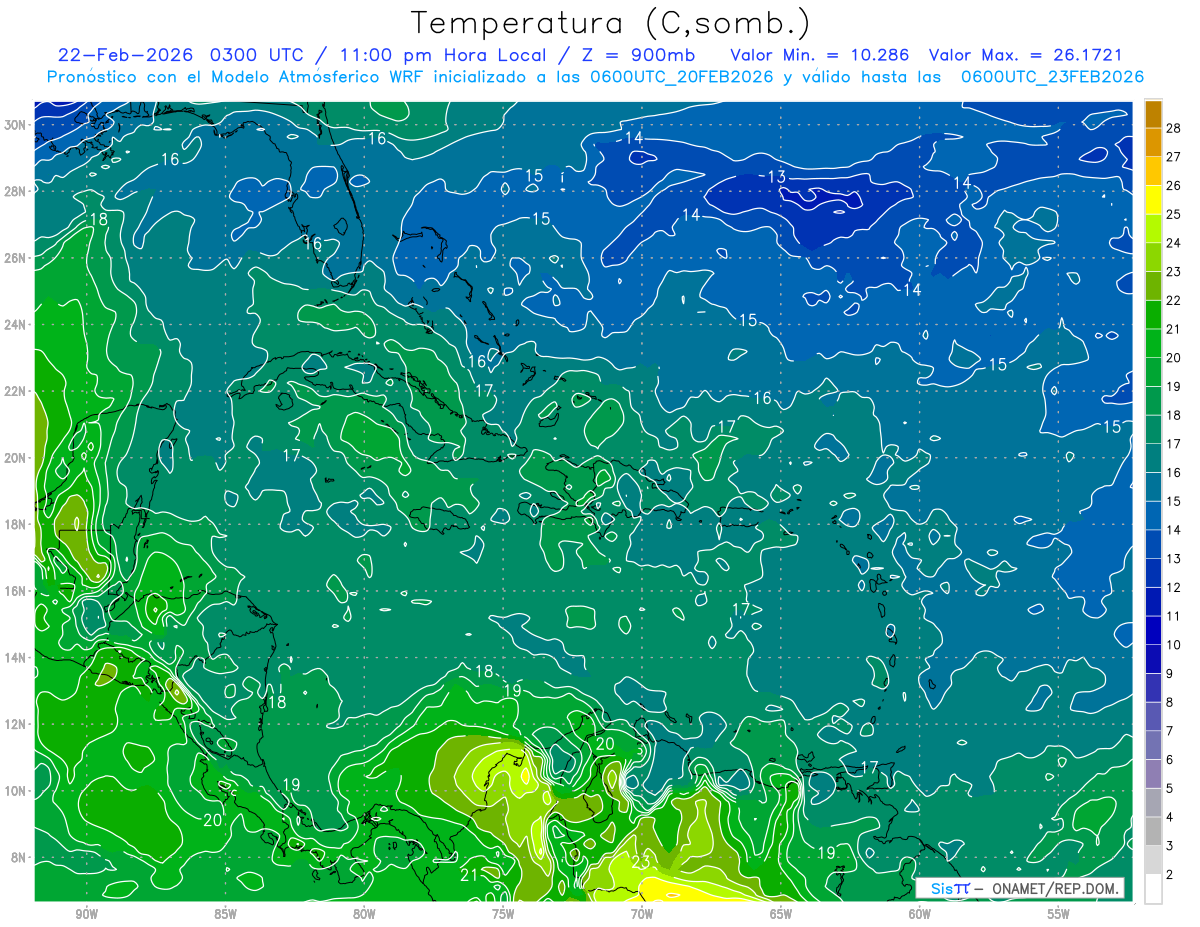
Task: Click the green swatch between 20 and 21
Action: (x=1153, y=343)
